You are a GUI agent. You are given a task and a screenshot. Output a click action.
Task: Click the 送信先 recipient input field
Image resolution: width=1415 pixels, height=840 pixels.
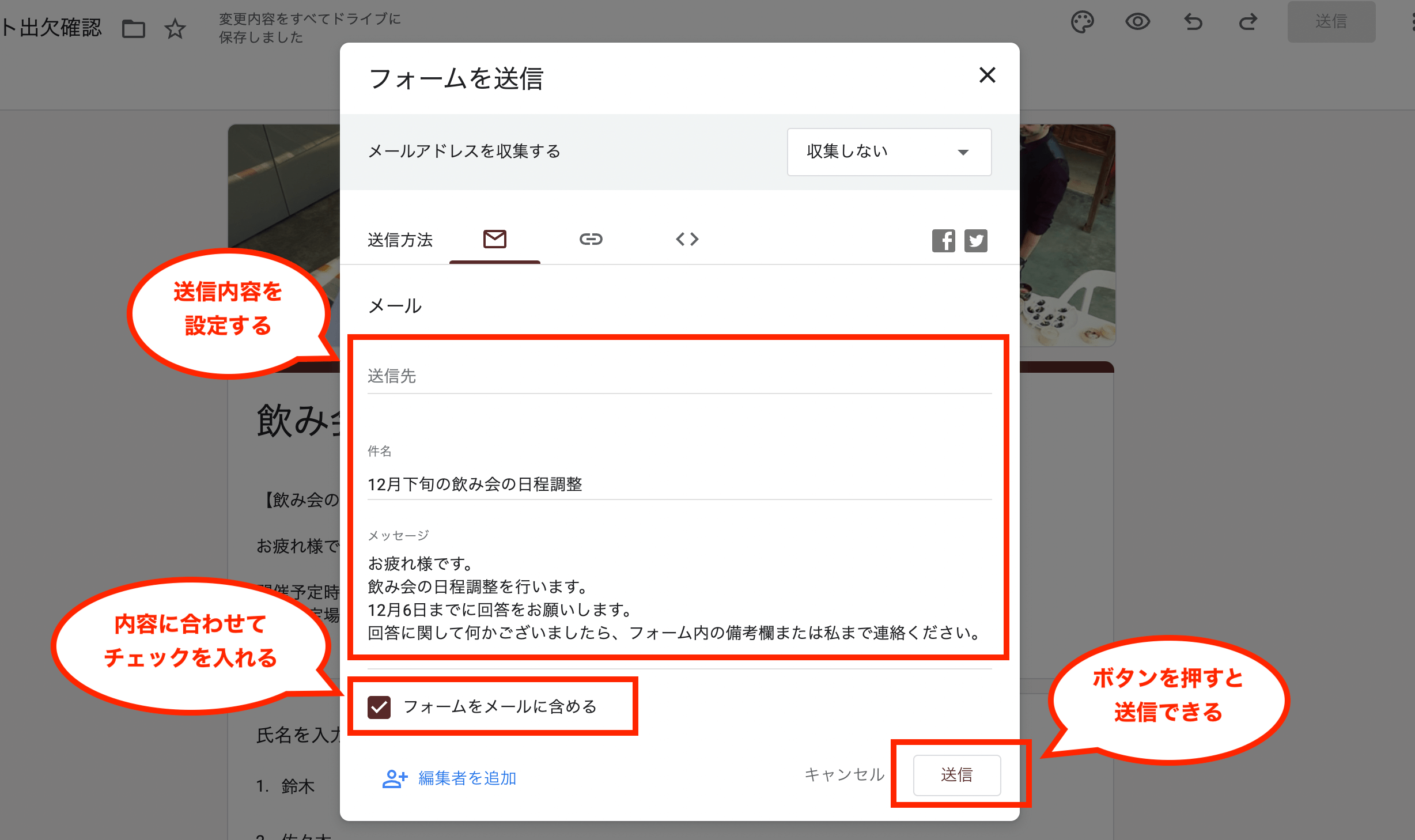point(679,377)
